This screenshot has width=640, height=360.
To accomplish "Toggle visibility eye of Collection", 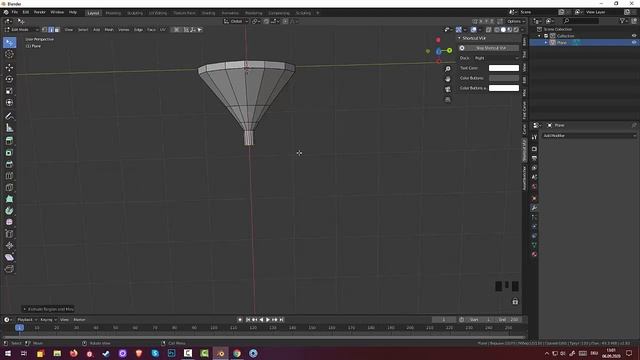I will pos(634,36).
